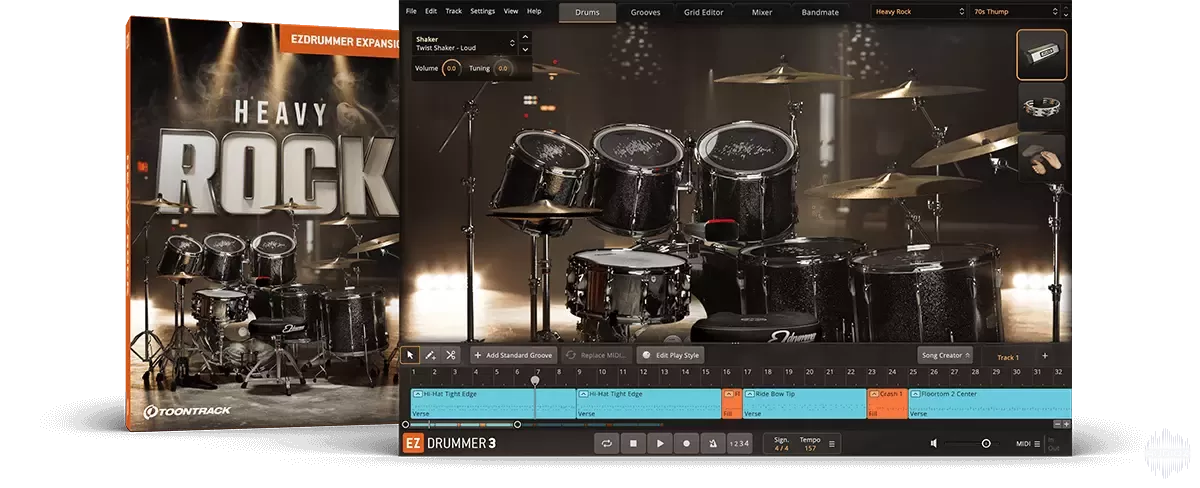Switch to the Drums tab
This screenshot has width=1200, height=488.
587,12
